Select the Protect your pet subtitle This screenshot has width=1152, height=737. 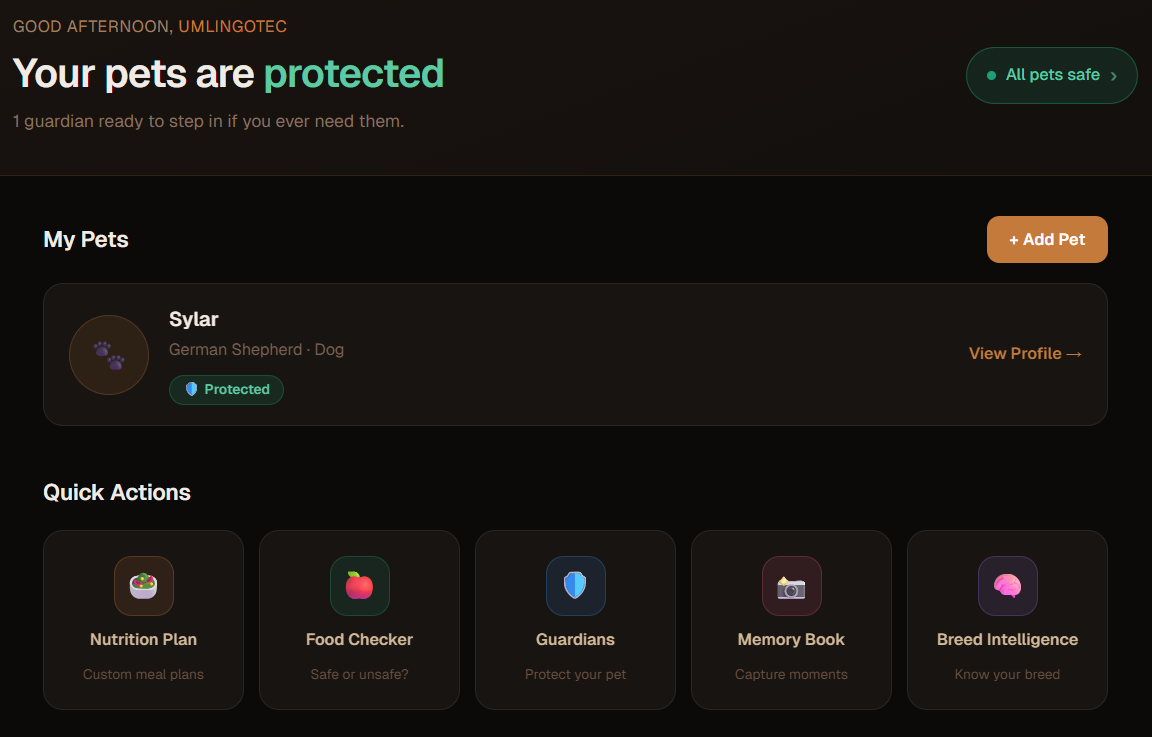click(575, 675)
